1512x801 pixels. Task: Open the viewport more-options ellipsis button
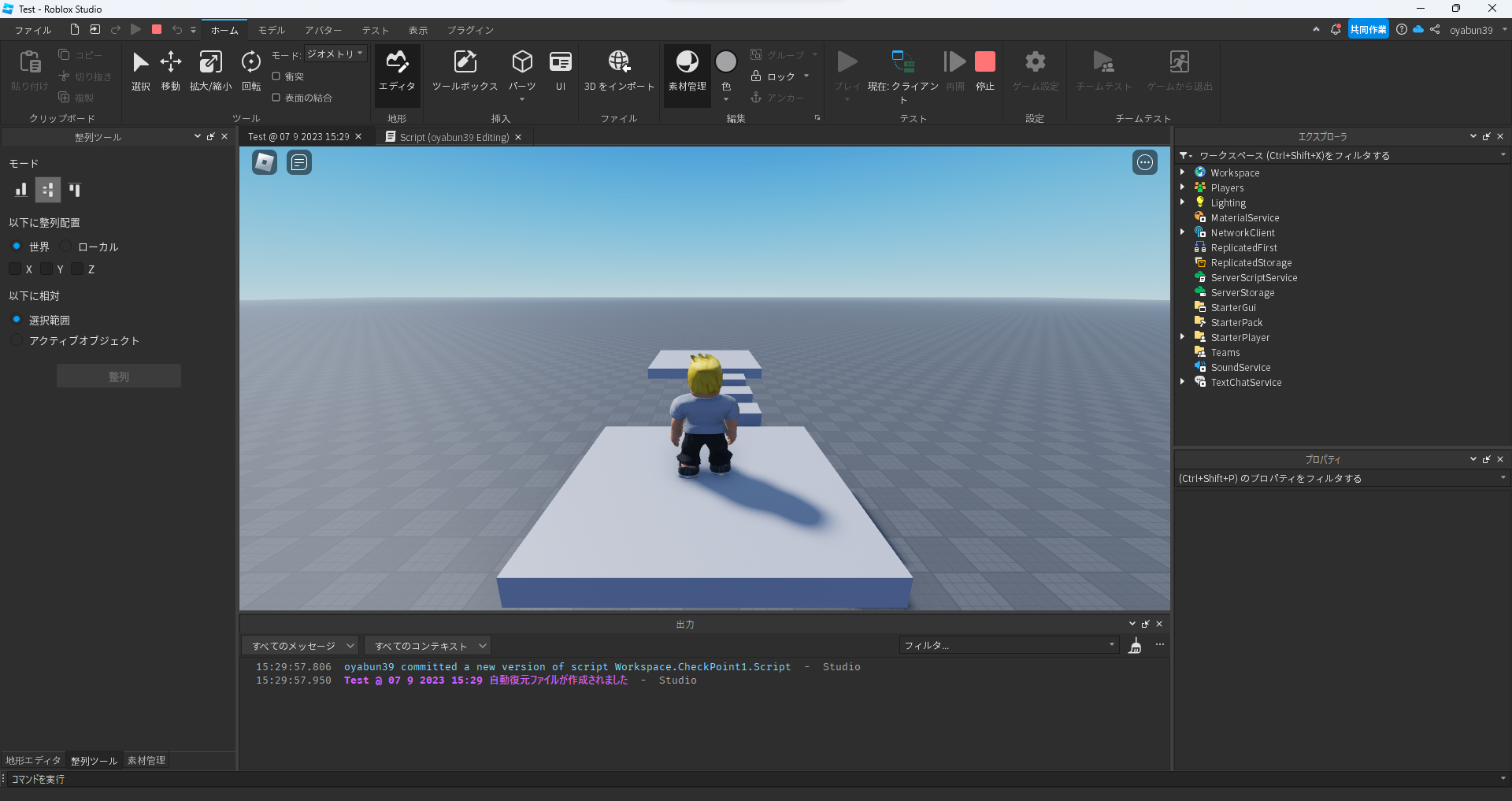[x=1145, y=162]
